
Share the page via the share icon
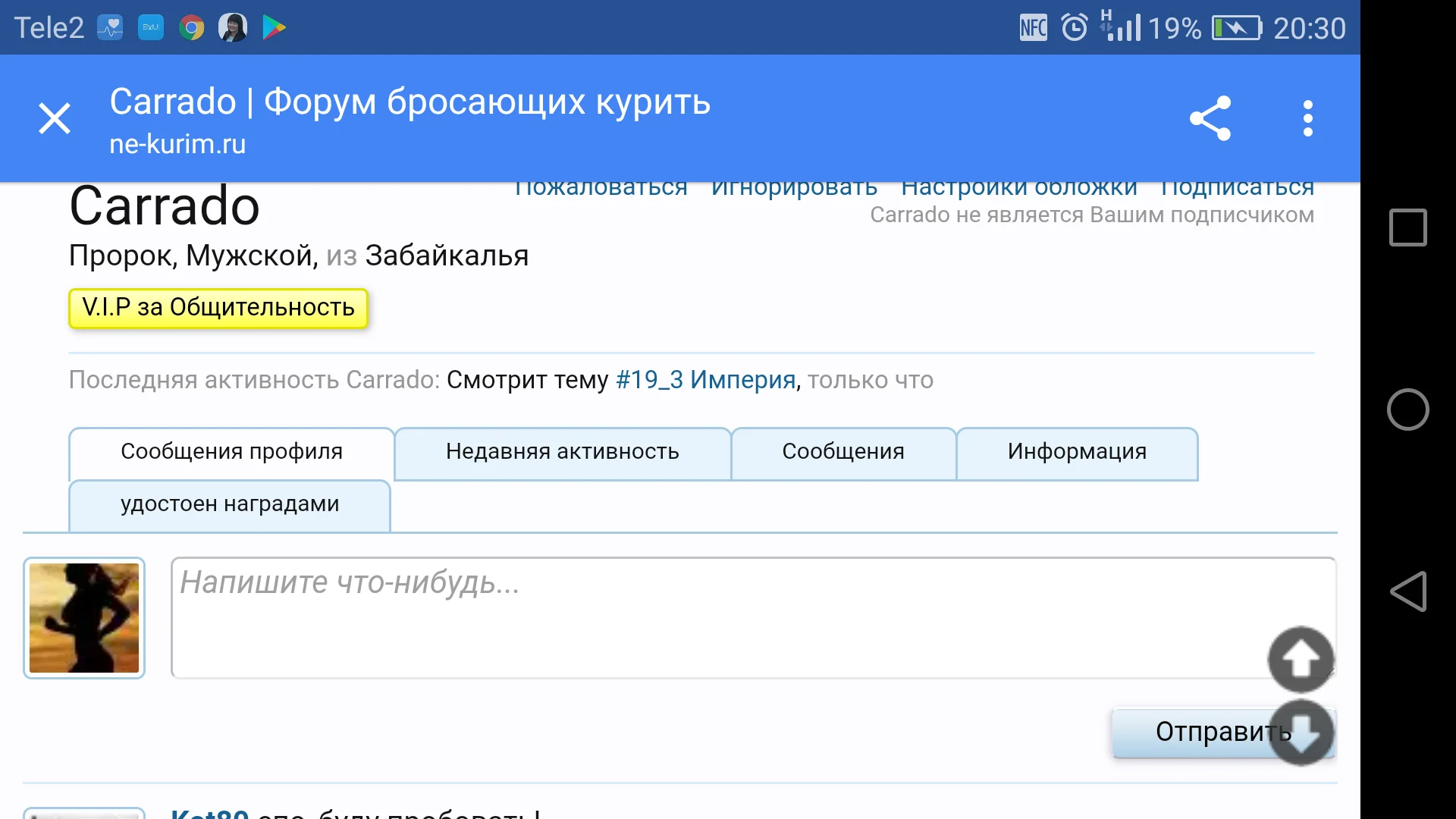[1210, 118]
